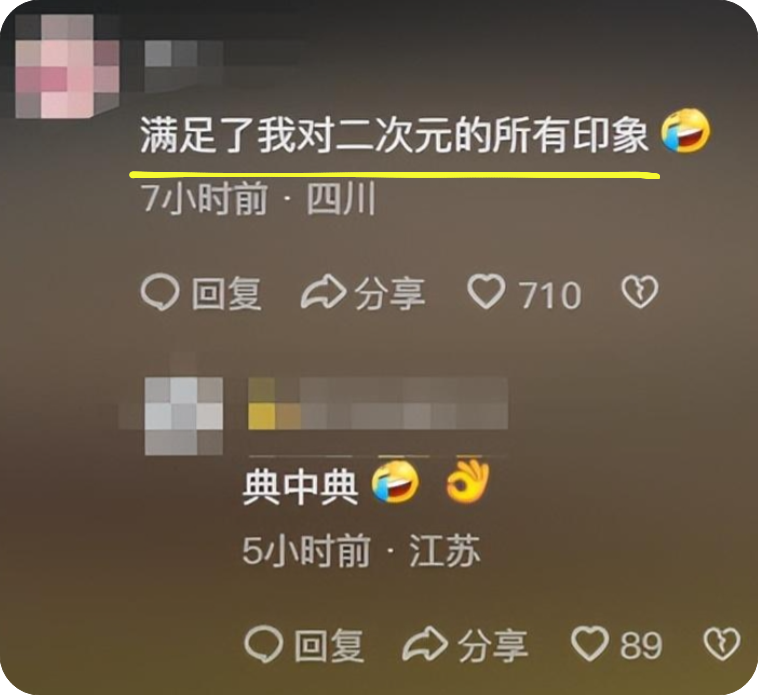Open the first commenter's pixelated pink avatar

(x=67, y=66)
